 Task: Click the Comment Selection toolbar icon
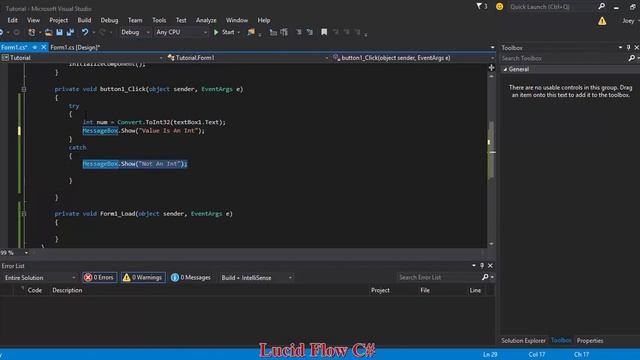click(x=284, y=32)
